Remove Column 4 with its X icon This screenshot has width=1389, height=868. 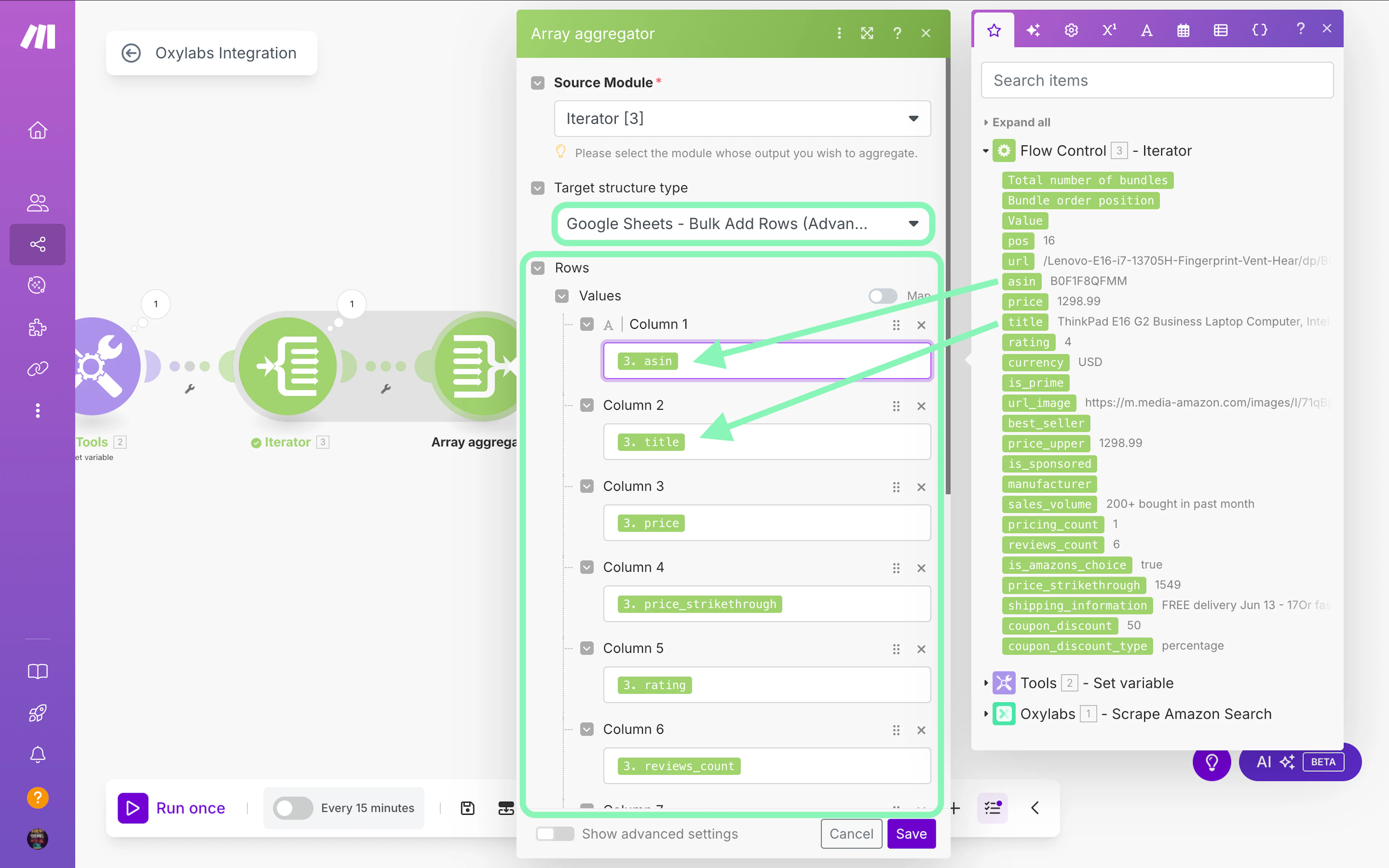(x=921, y=568)
